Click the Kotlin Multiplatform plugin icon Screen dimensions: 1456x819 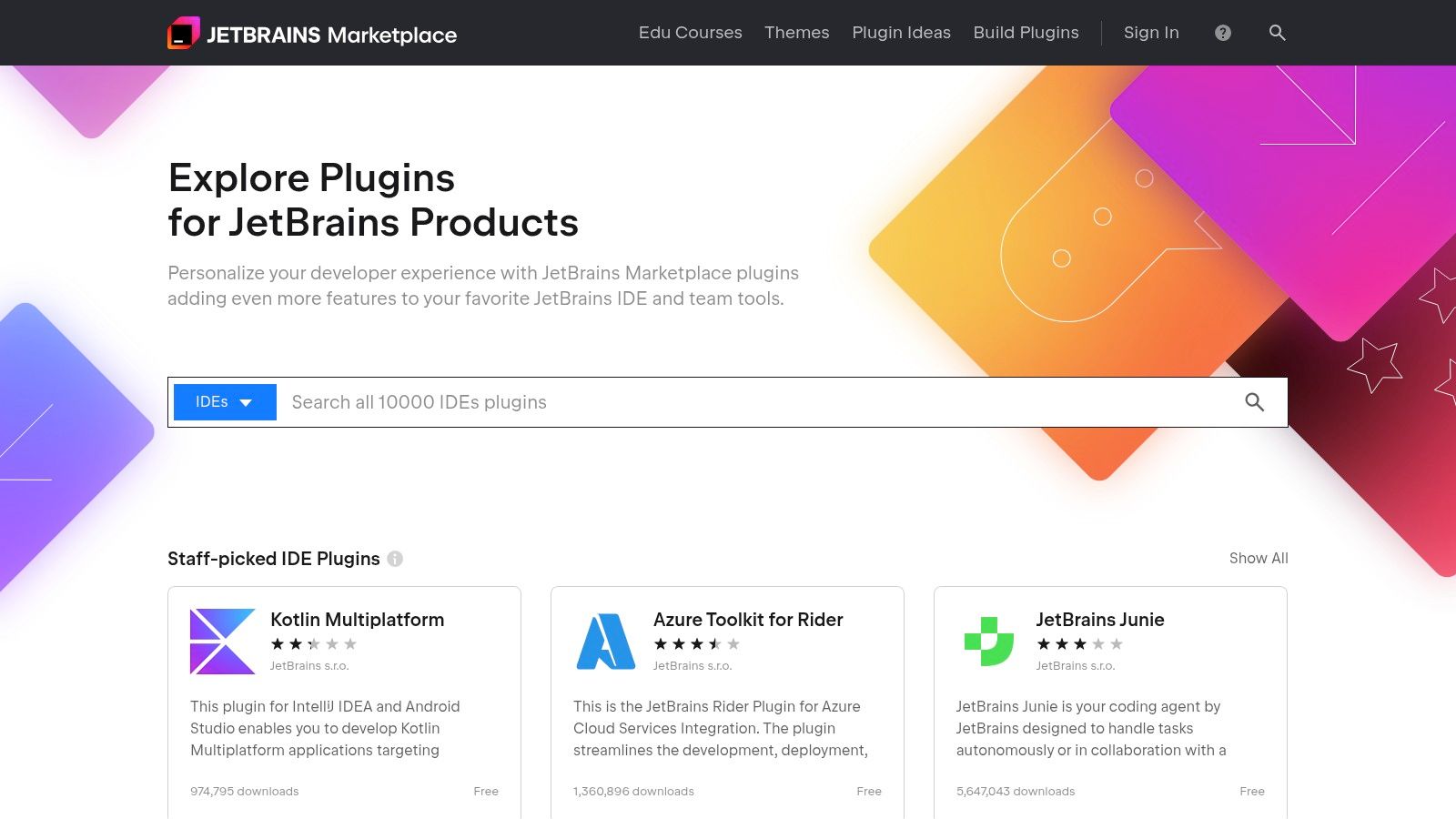click(221, 640)
